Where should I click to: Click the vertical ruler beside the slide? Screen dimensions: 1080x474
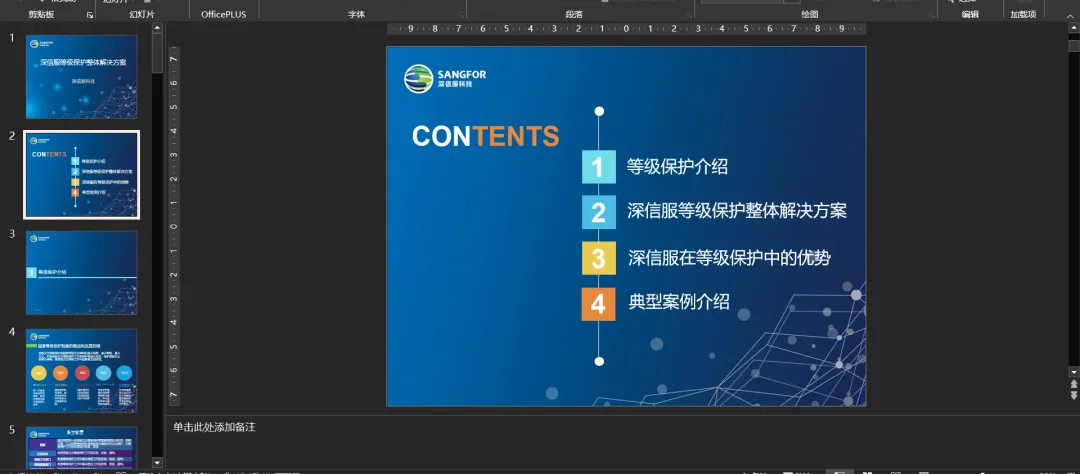(x=174, y=226)
